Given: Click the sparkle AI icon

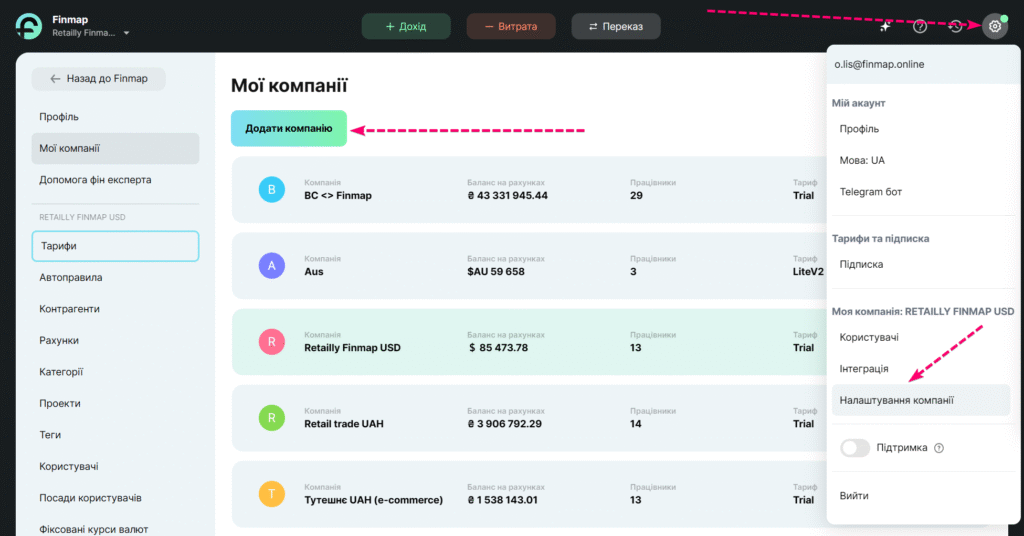Looking at the screenshot, I should 885,26.
